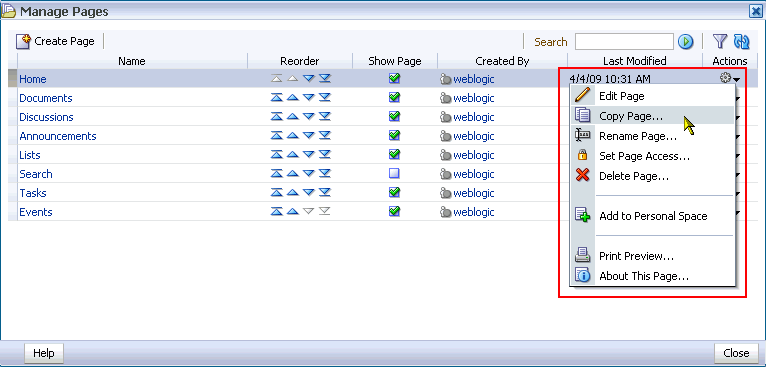Click weblogic link in Documents row
766x378 pixels.
click(x=474, y=98)
